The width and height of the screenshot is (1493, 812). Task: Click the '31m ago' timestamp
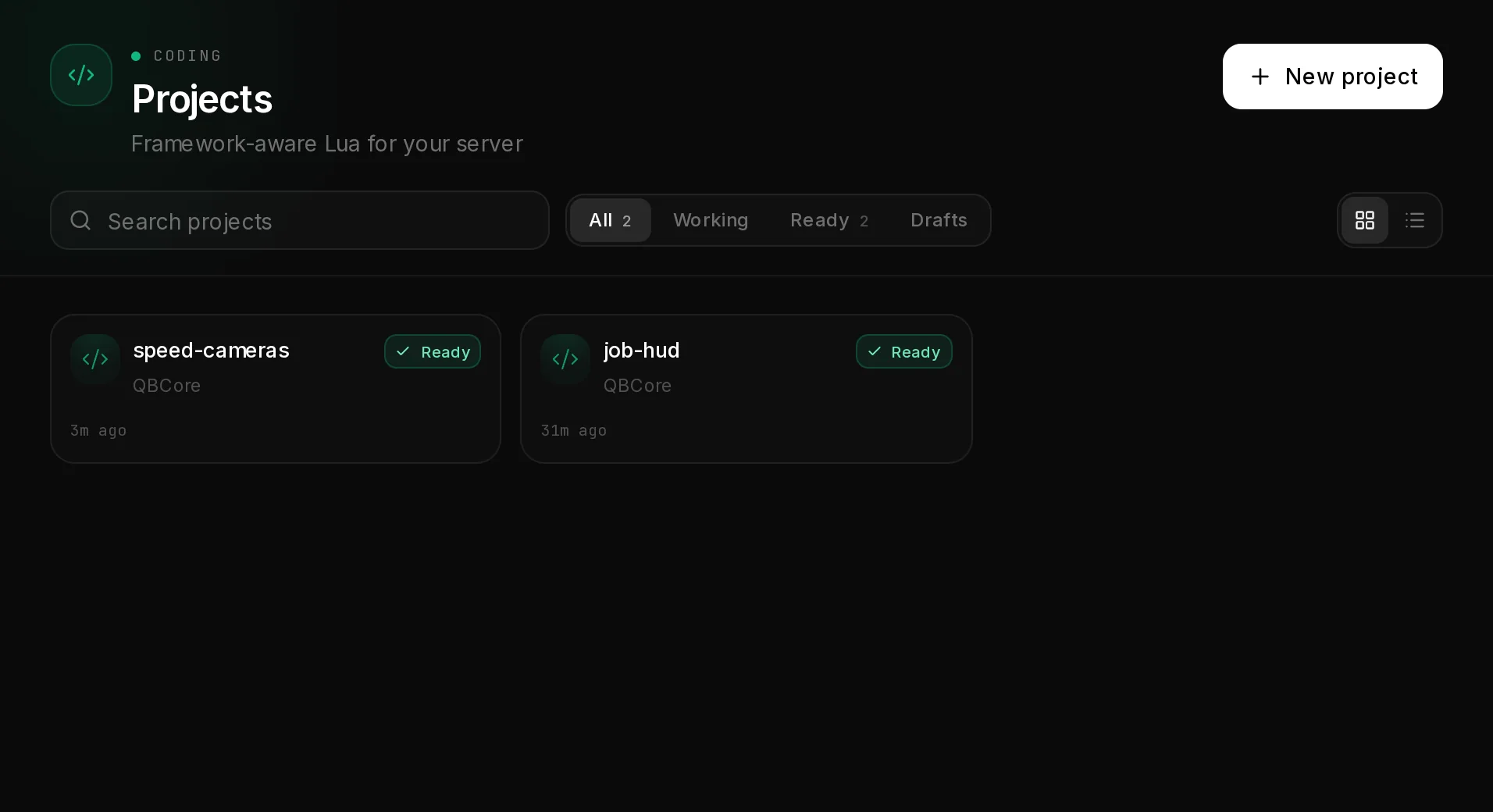point(574,430)
